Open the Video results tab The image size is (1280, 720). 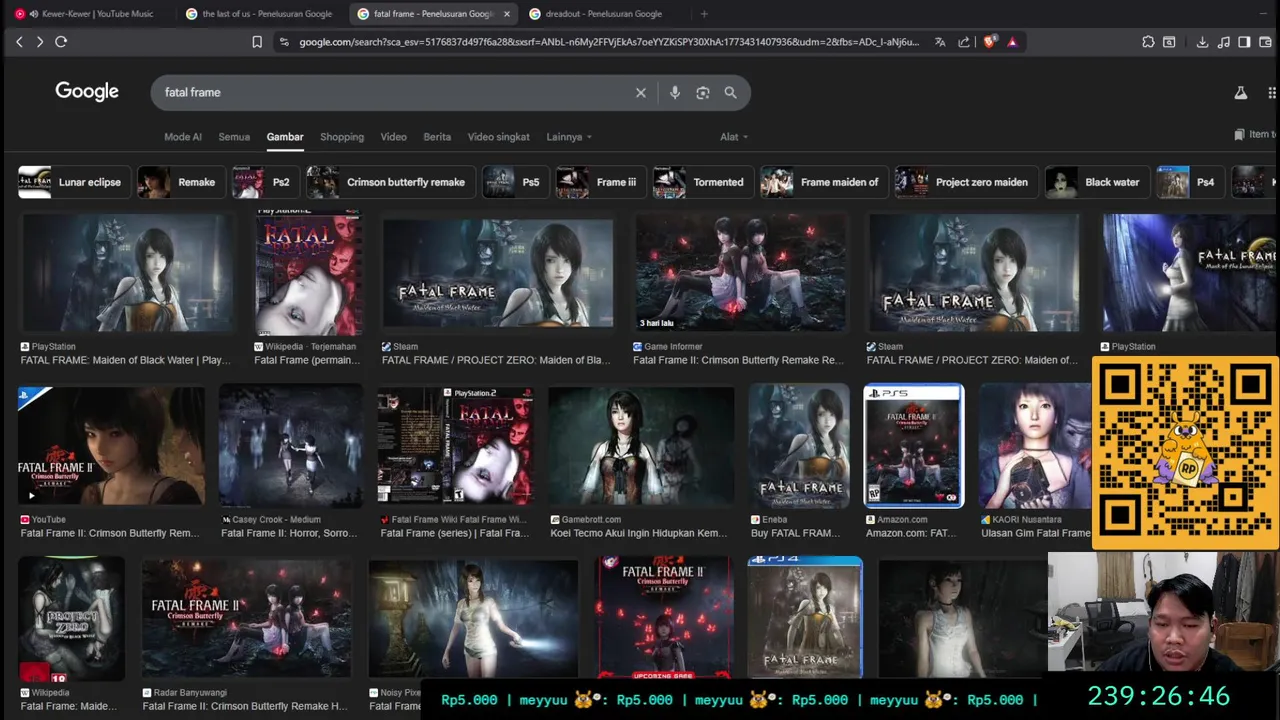[393, 137]
